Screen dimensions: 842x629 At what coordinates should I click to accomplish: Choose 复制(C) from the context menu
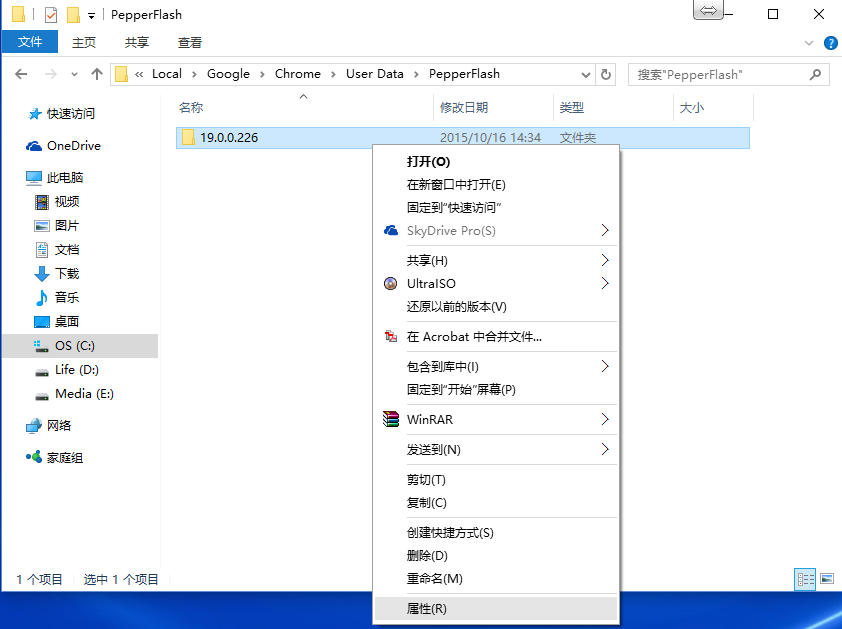tap(496, 503)
